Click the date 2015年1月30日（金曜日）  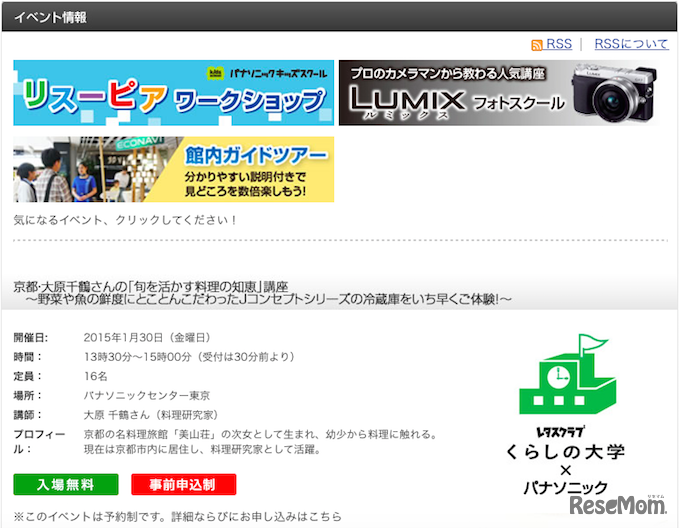[x=147, y=337]
